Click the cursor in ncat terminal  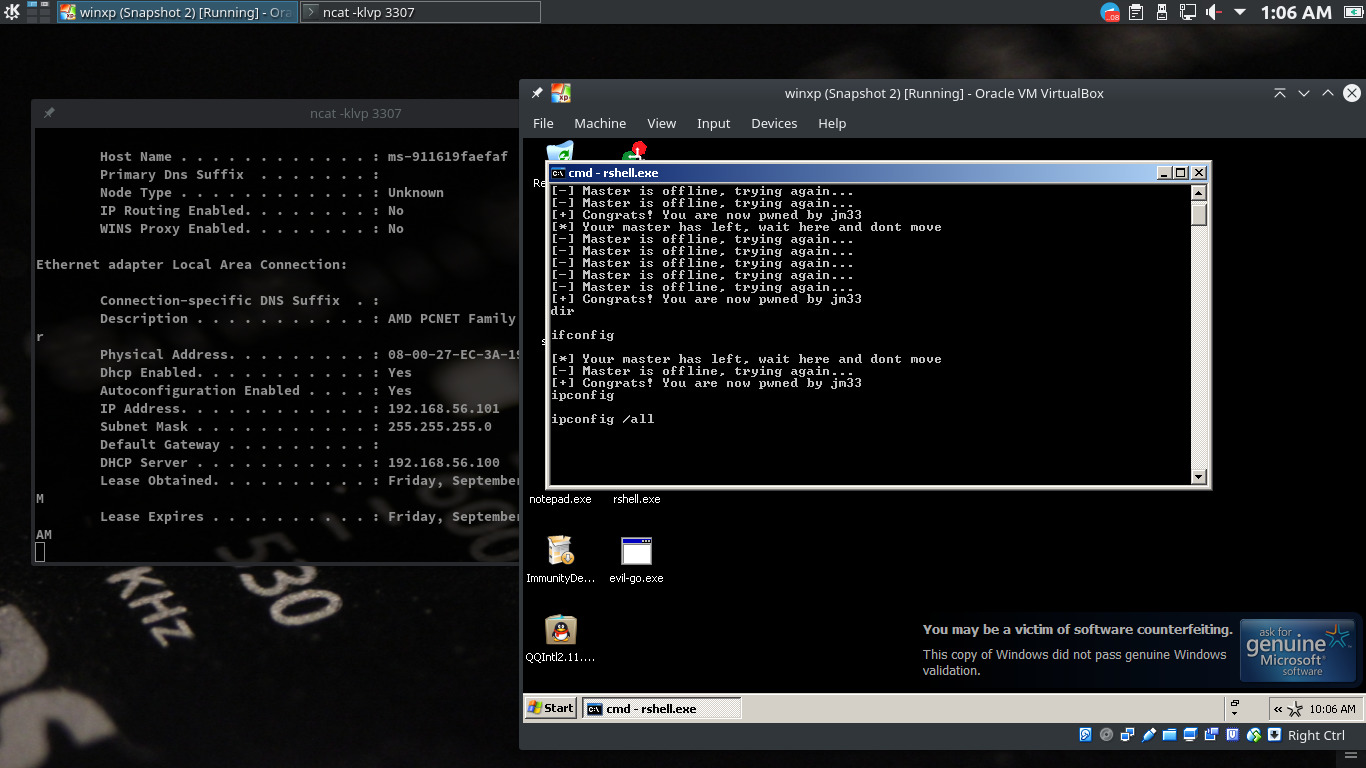point(40,552)
